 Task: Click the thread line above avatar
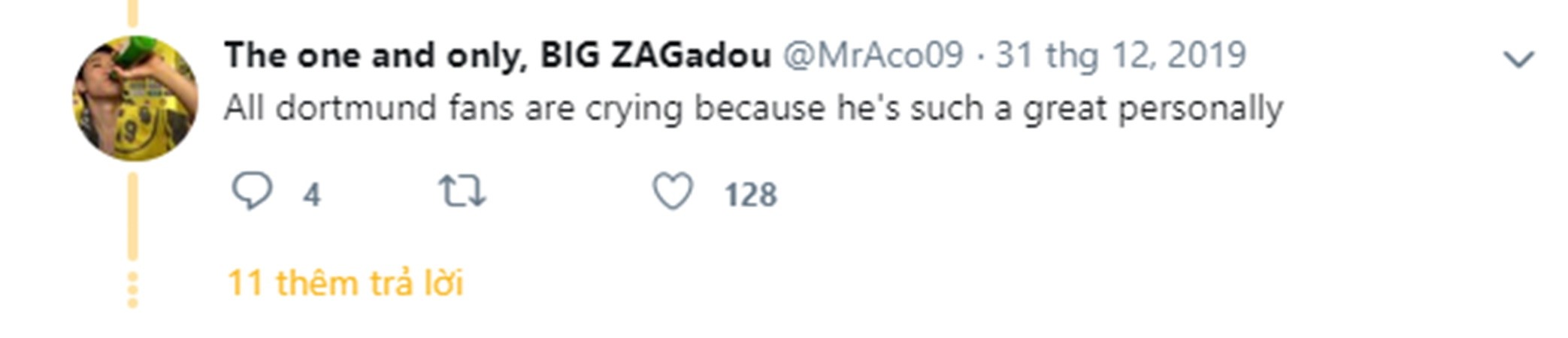point(132,13)
